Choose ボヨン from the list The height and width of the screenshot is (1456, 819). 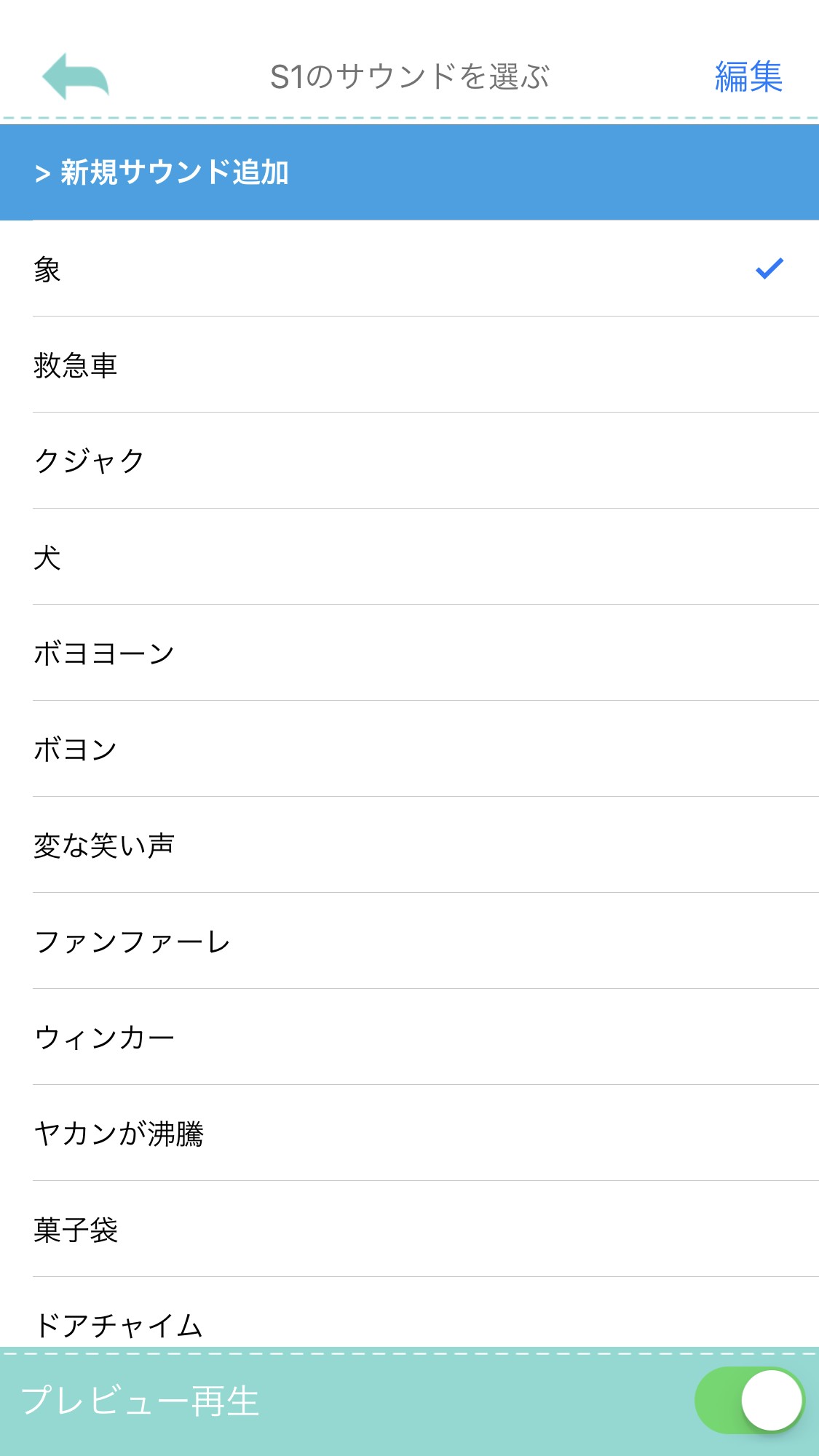click(x=76, y=749)
